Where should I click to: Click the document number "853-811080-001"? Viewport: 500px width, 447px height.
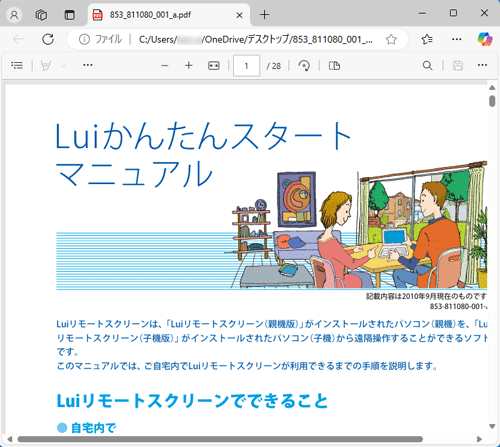pos(457,306)
